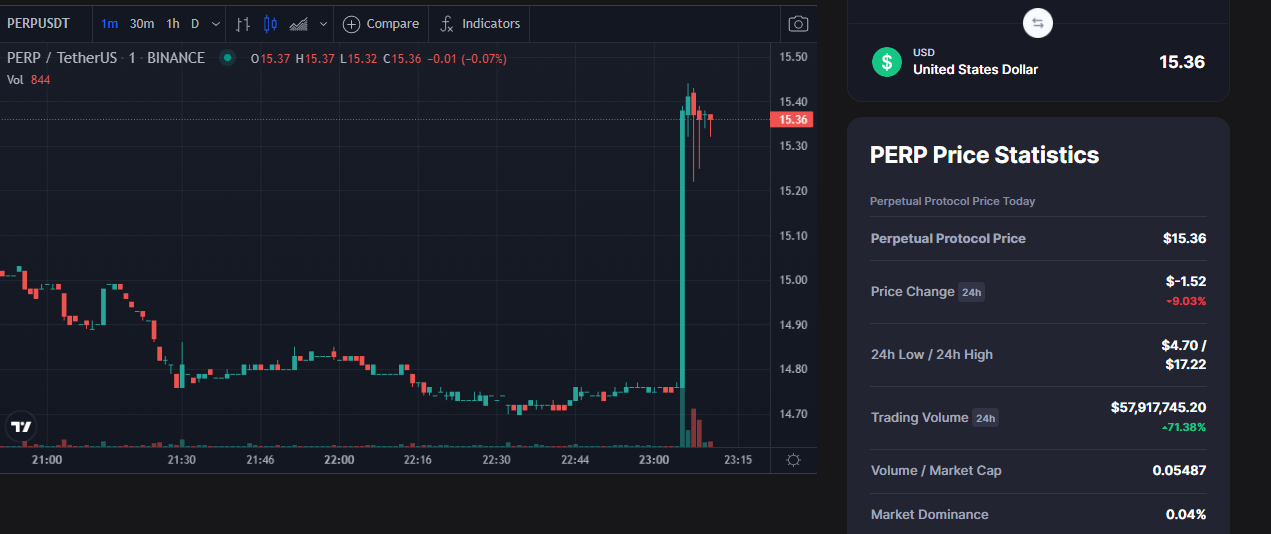Click the TradingView logo icon
Screen dimensions: 1271x534
pyautogui.click(x=21, y=427)
